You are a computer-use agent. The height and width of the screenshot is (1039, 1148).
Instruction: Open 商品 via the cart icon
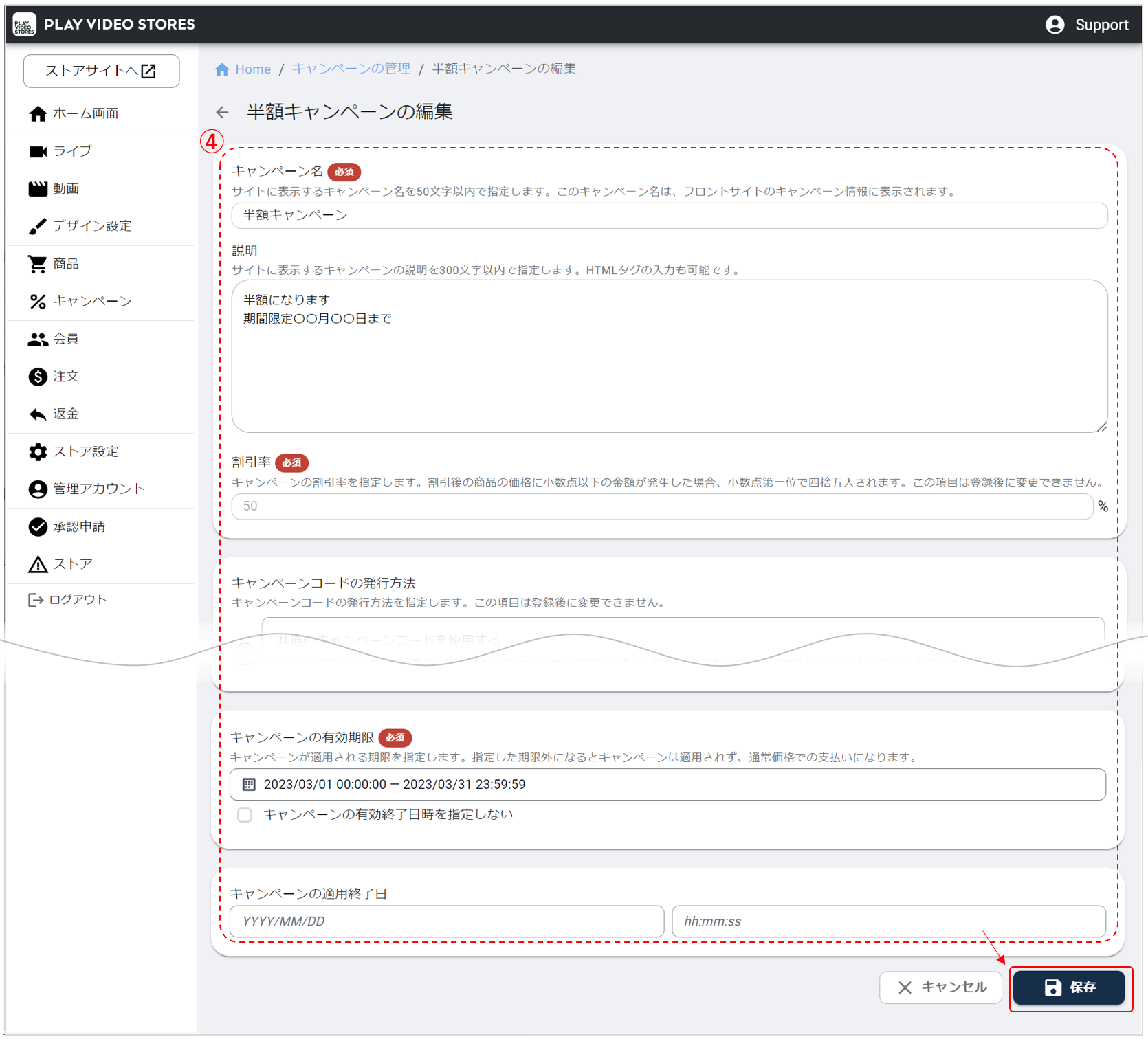[38, 264]
